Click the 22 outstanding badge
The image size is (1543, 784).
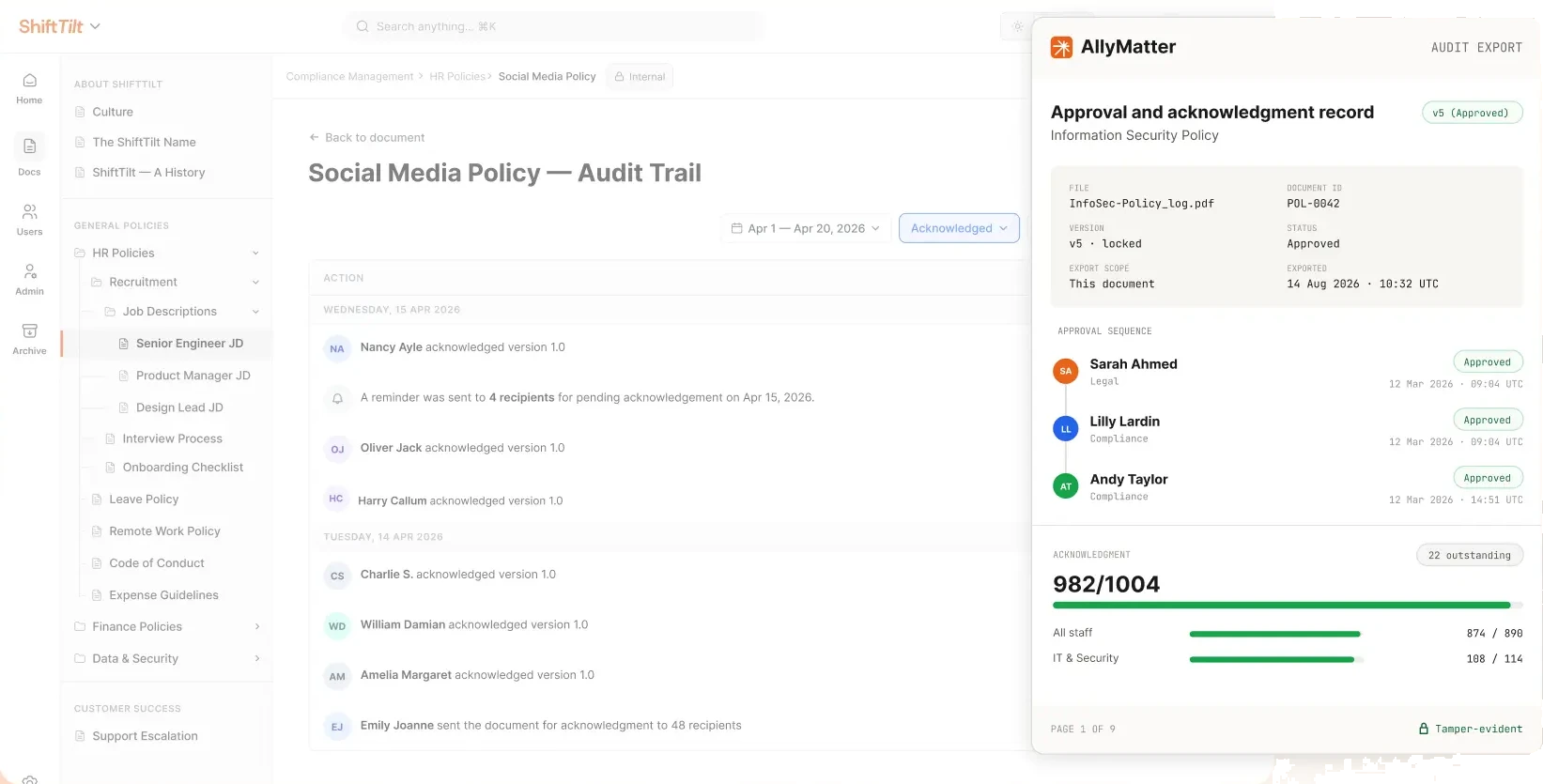click(1469, 555)
